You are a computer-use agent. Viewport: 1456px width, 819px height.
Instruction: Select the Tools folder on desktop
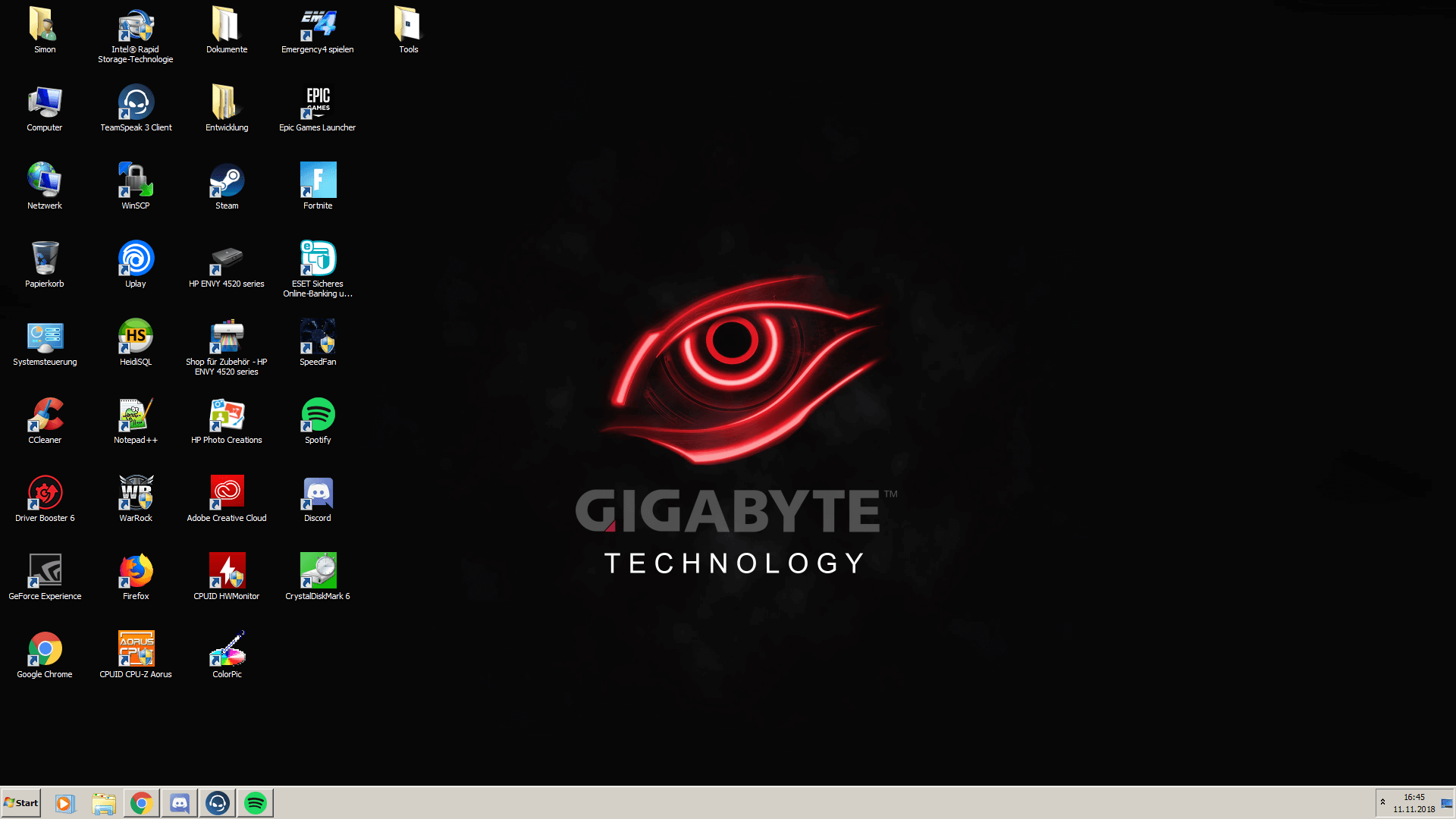click(408, 25)
